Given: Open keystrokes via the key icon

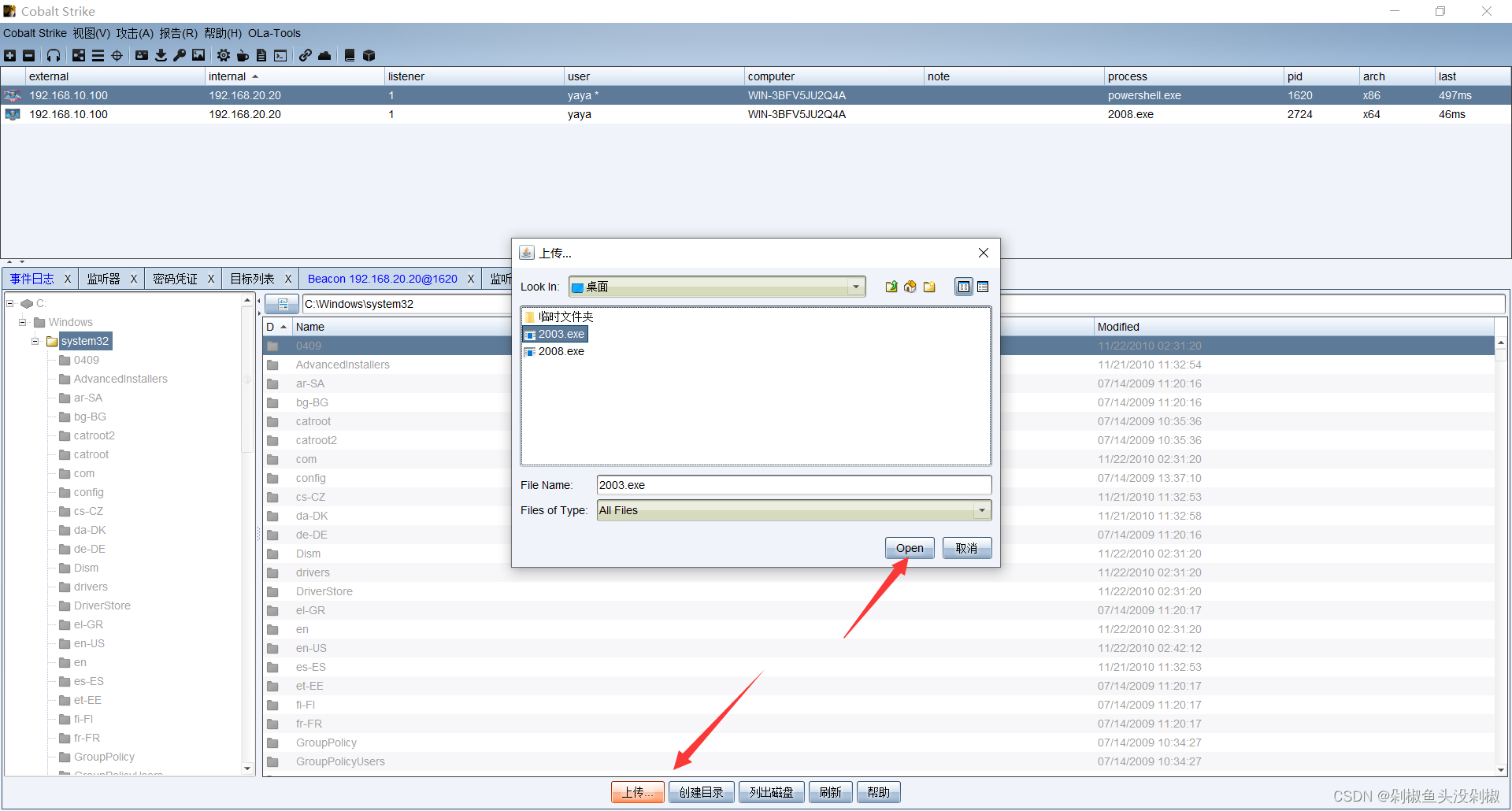Looking at the screenshot, I should pos(180,55).
